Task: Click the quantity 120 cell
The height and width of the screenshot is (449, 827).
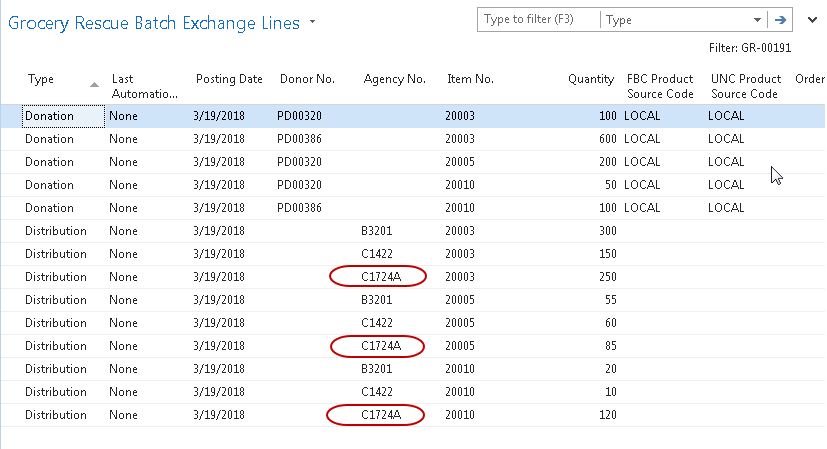Action: click(x=602, y=415)
